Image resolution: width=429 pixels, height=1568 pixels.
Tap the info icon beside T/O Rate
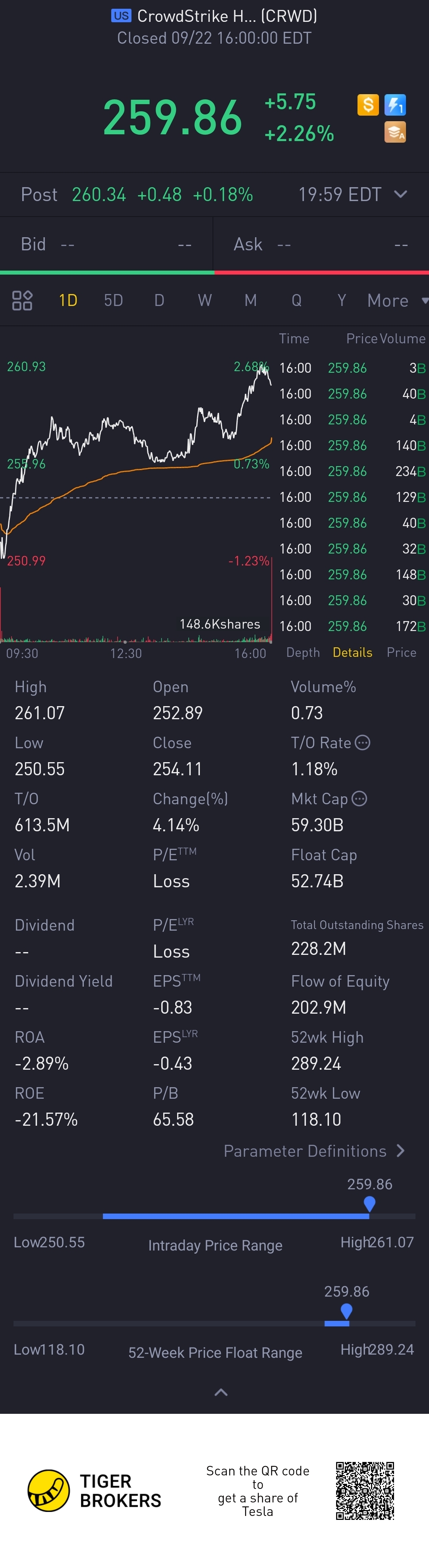point(363,743)
